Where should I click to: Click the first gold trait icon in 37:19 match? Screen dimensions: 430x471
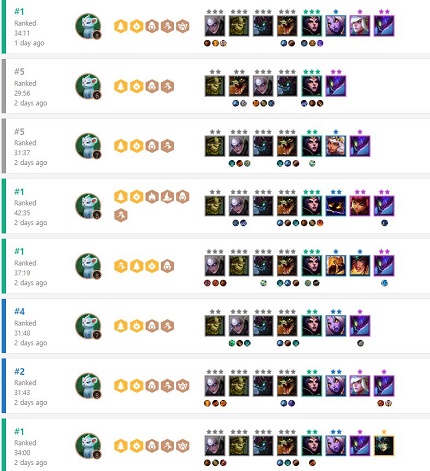pos(121,266)
